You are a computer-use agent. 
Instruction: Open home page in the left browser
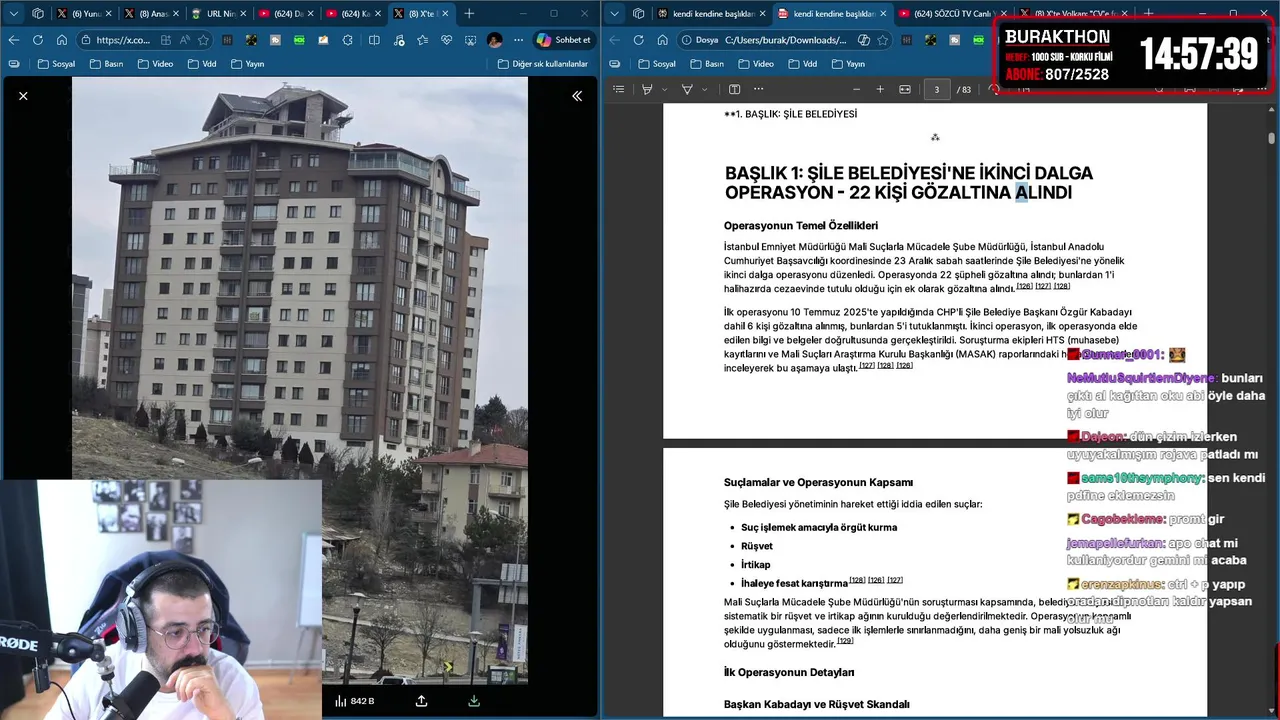click(62, 40)
